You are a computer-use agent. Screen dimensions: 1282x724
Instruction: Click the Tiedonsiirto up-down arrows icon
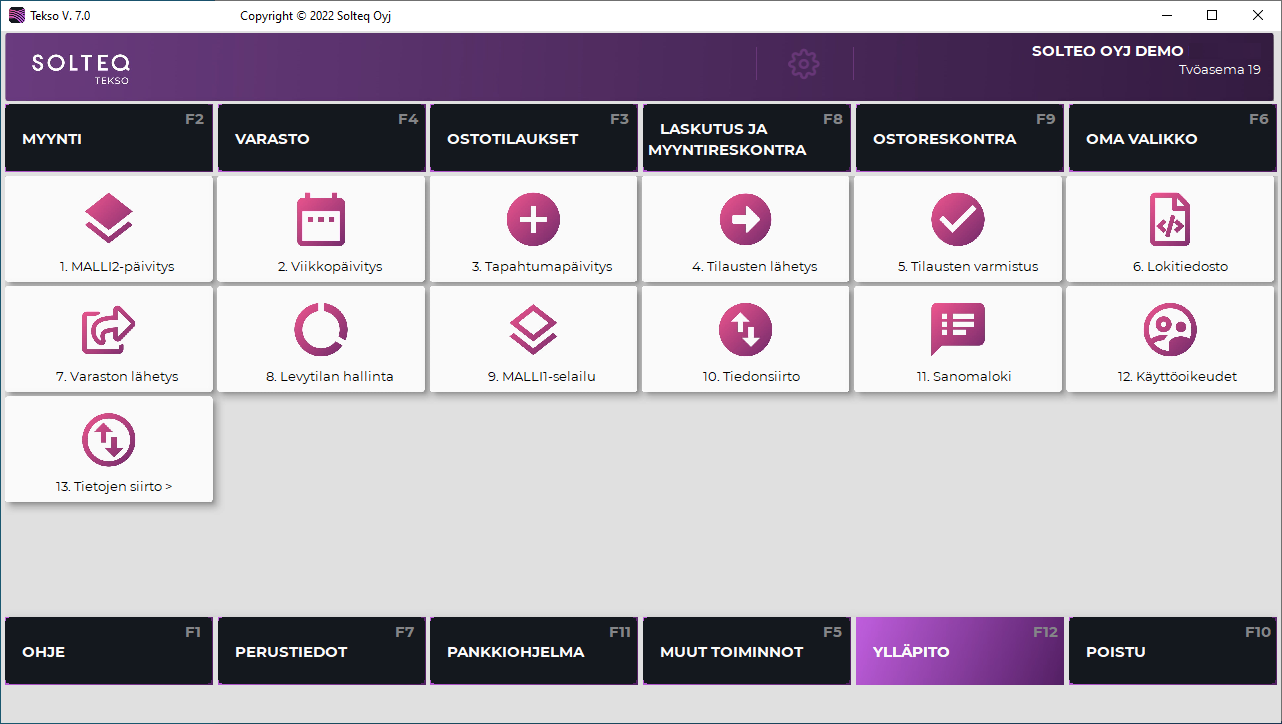[x=745, y=330]
